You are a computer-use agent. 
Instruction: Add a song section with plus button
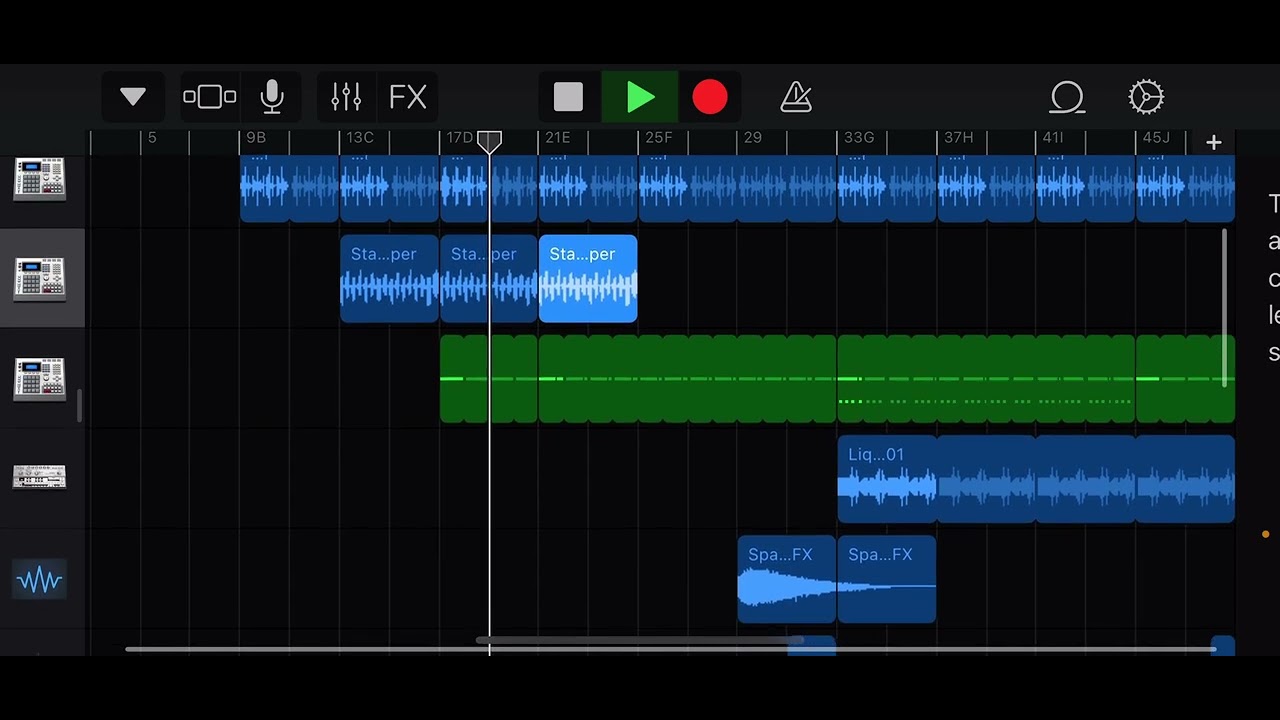click(x=1213, y=142)
